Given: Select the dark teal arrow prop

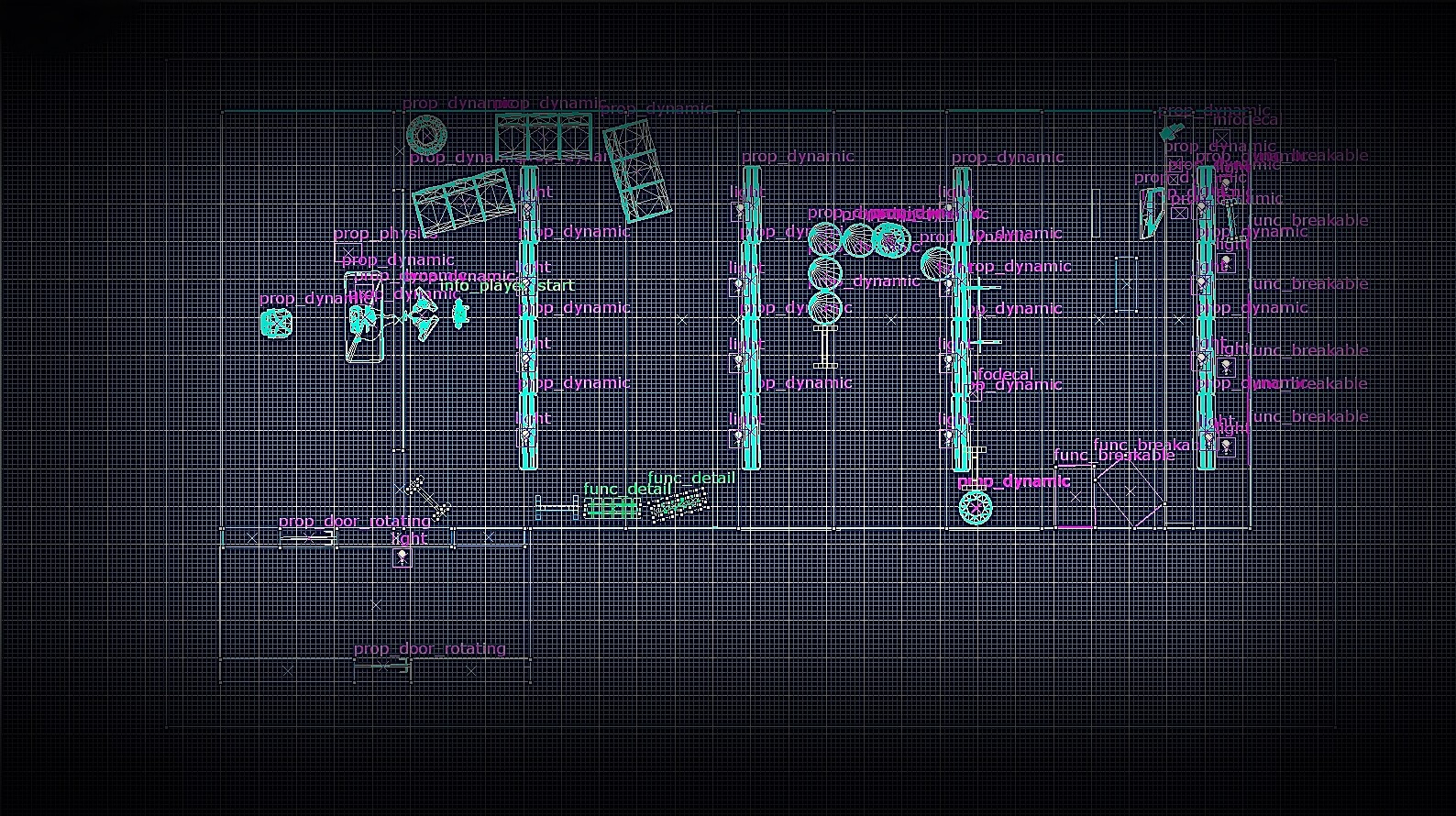Looking at the screenshot, I should [1171, 133].
